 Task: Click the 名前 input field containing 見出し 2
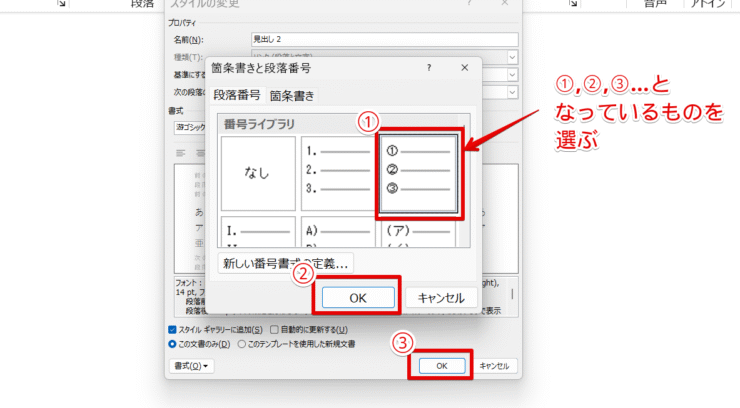(385, 39)
